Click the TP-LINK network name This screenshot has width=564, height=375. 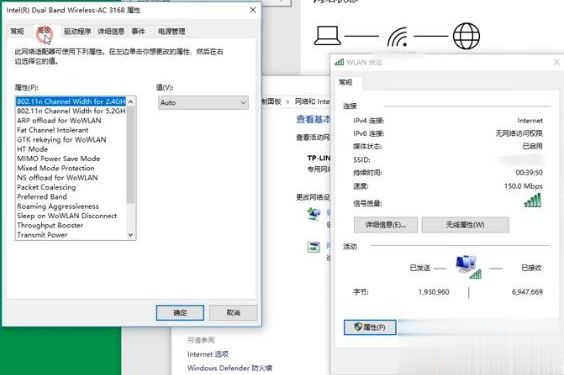pos(319,158)
